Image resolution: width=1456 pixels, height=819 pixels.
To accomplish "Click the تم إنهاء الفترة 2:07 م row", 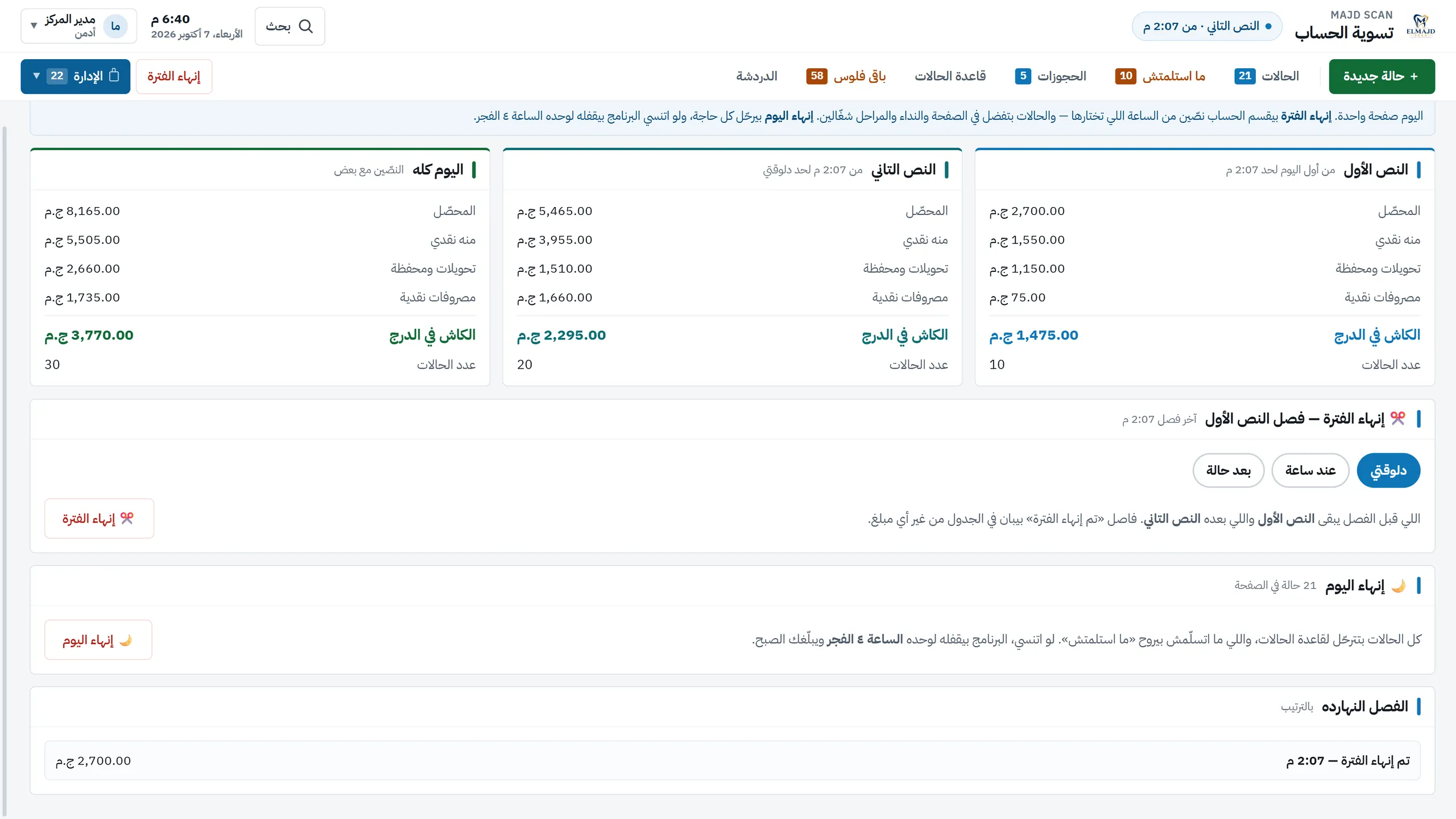I will click(x=733, y=760).
